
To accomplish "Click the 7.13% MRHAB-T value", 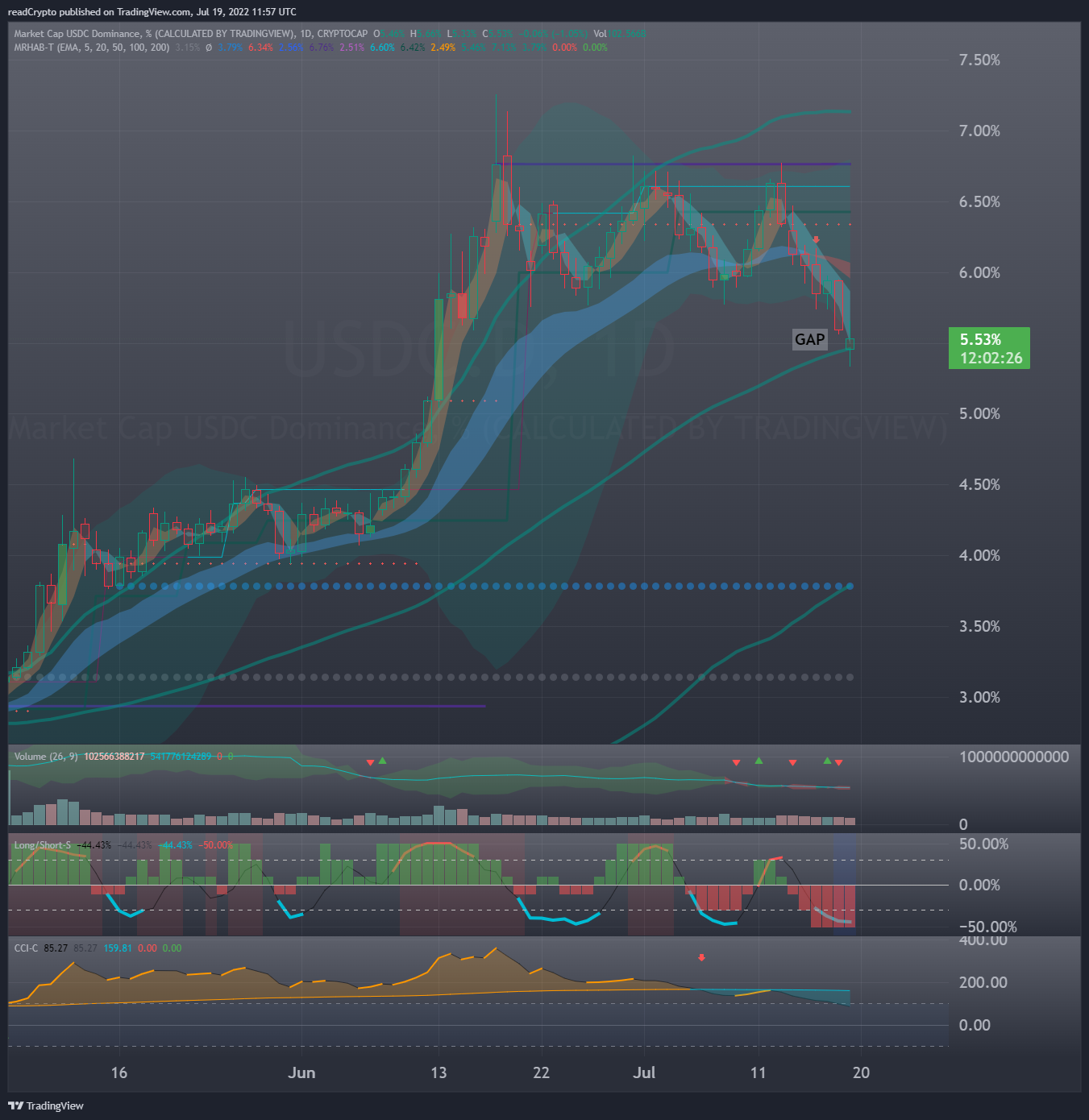I will click(x=504, y=48).
